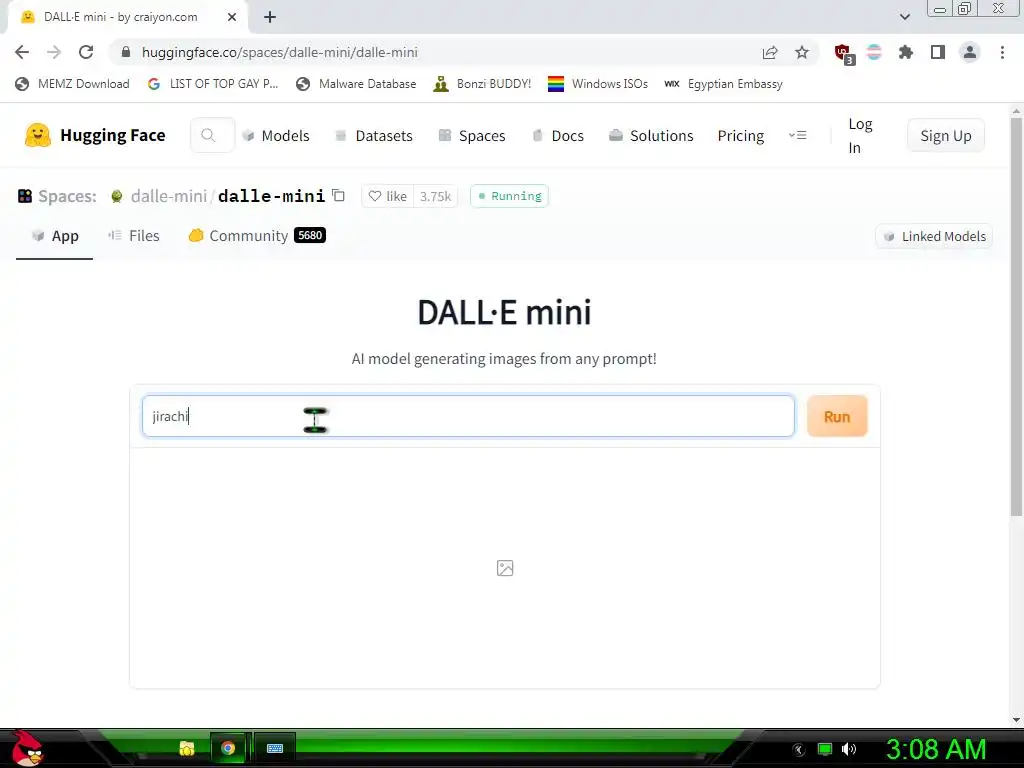The image size is (1024, 768).
Task: Click the orange Run button
Action: click(837, 416)
